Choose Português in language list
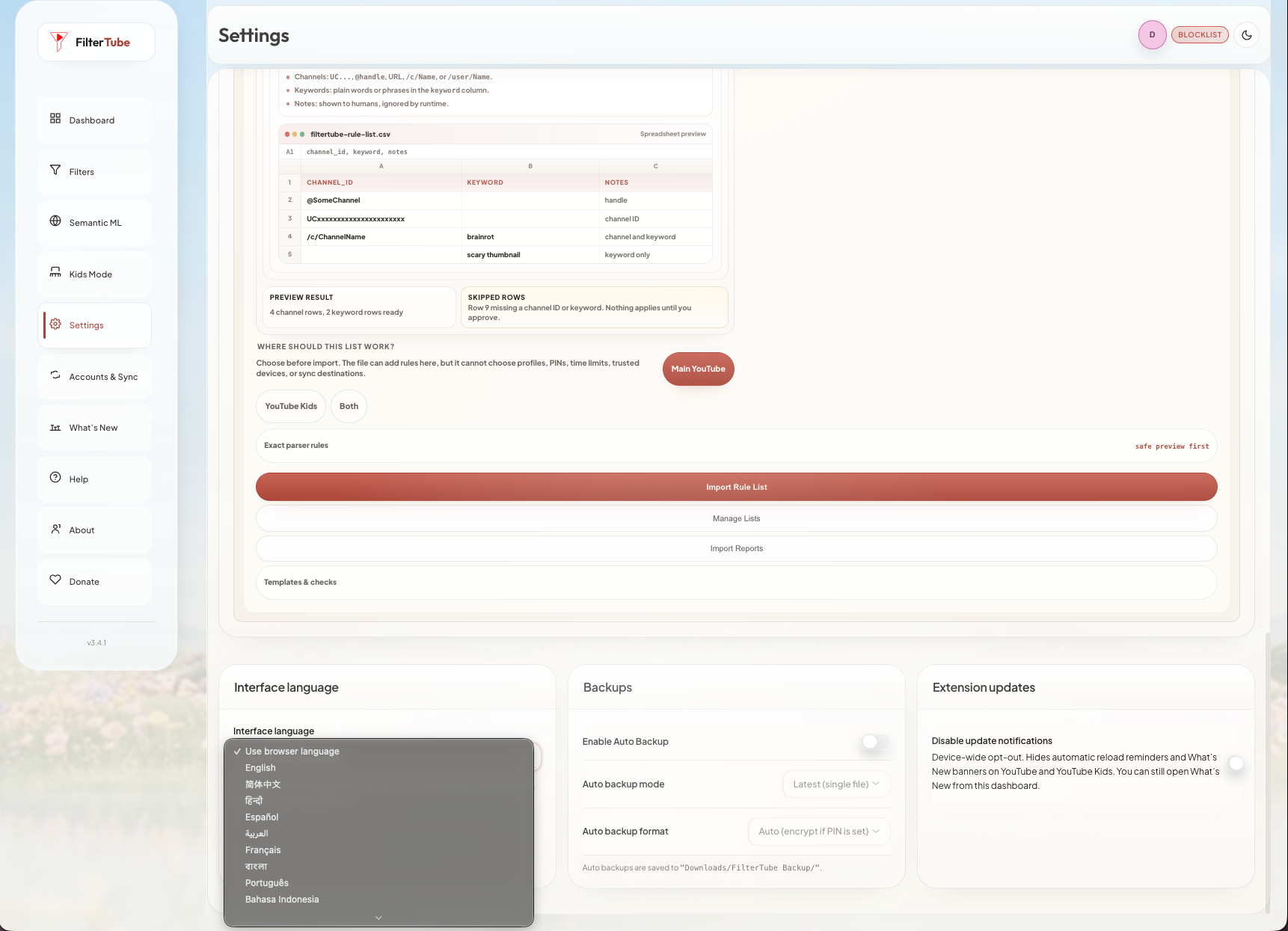 coord(378,883)
